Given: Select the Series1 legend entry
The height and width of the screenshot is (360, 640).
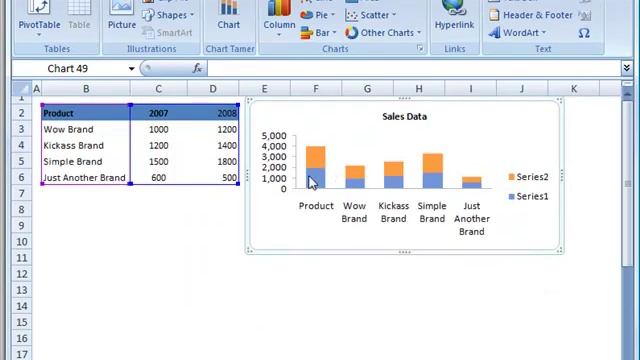Looking at the screenshot, I should tap(528, 196).
